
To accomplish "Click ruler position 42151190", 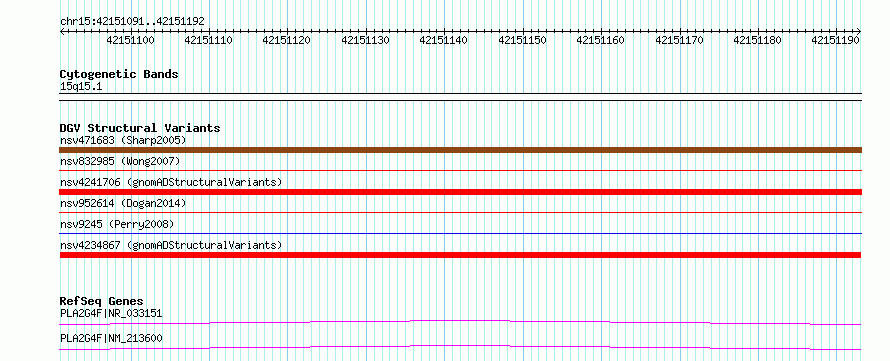I will tap(836, 40).
